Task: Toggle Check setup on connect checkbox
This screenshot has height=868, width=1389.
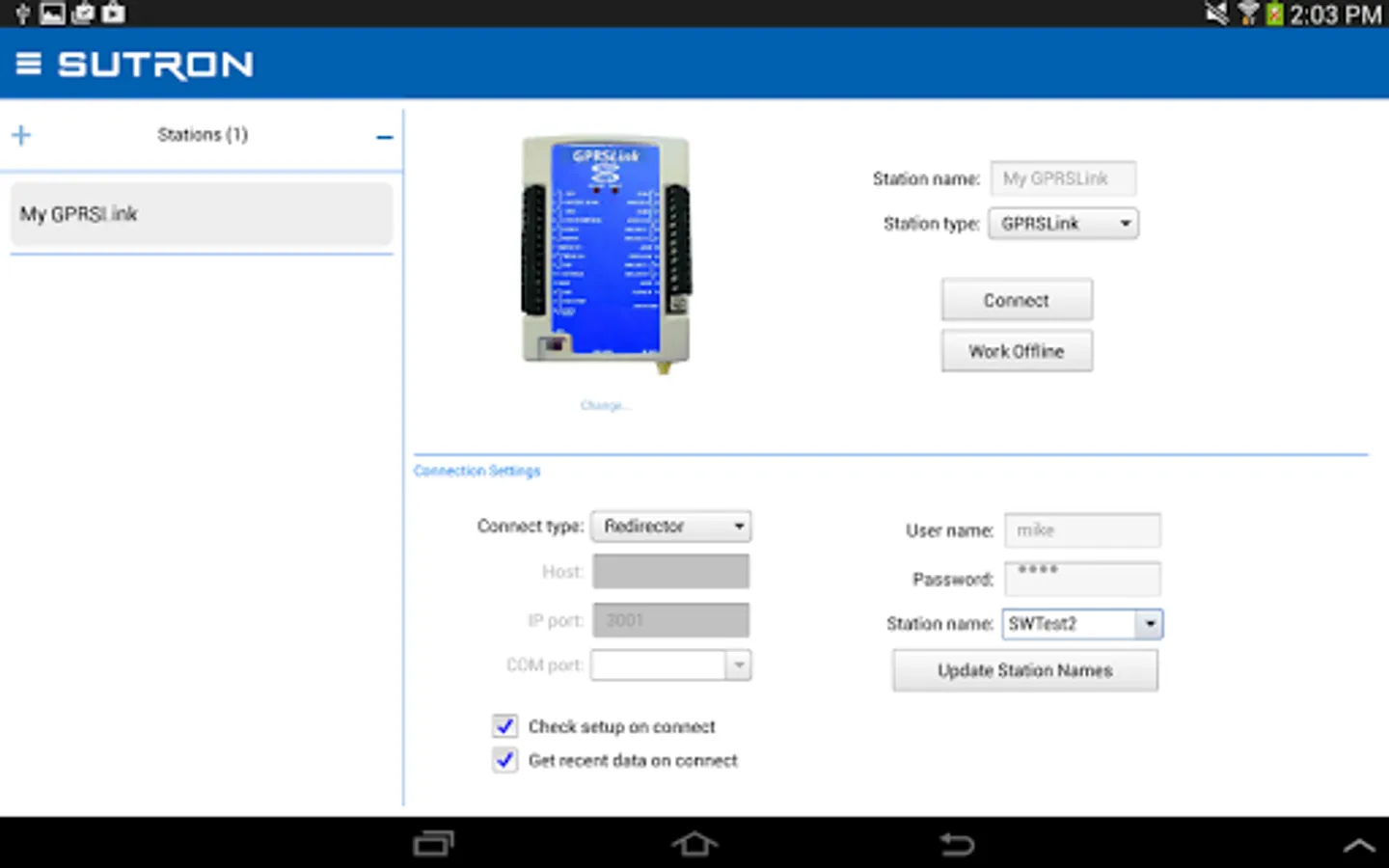Action: pyautogui.click(x=504, y=726)
